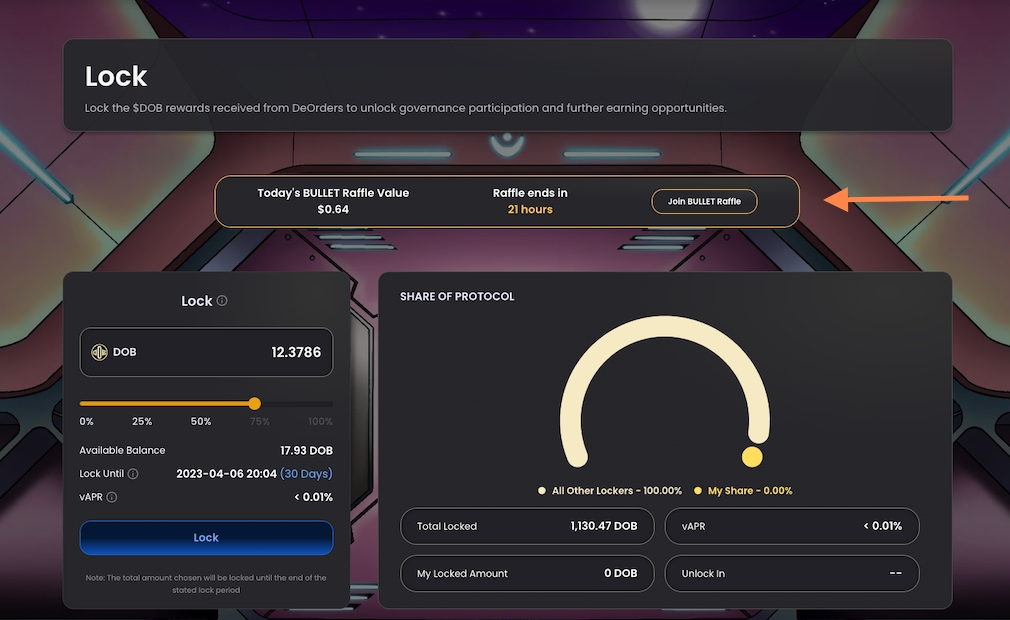Click the yellow My Share dot on gauge

tap(752, 457)
